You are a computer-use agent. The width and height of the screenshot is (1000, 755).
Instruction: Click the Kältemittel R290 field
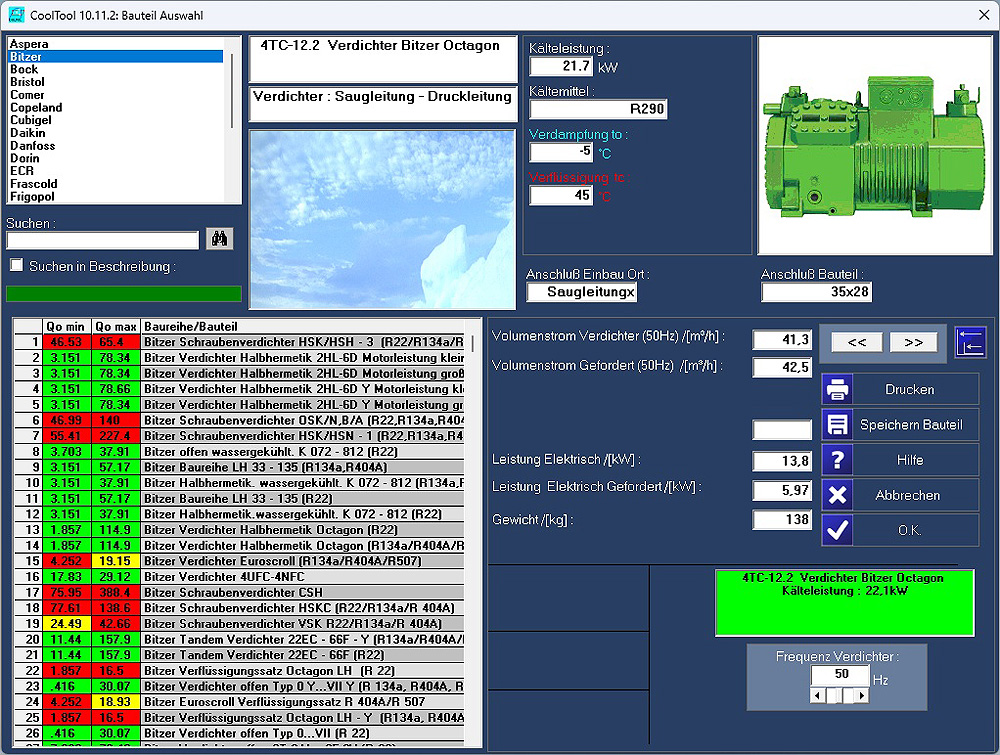click(598, 109)
